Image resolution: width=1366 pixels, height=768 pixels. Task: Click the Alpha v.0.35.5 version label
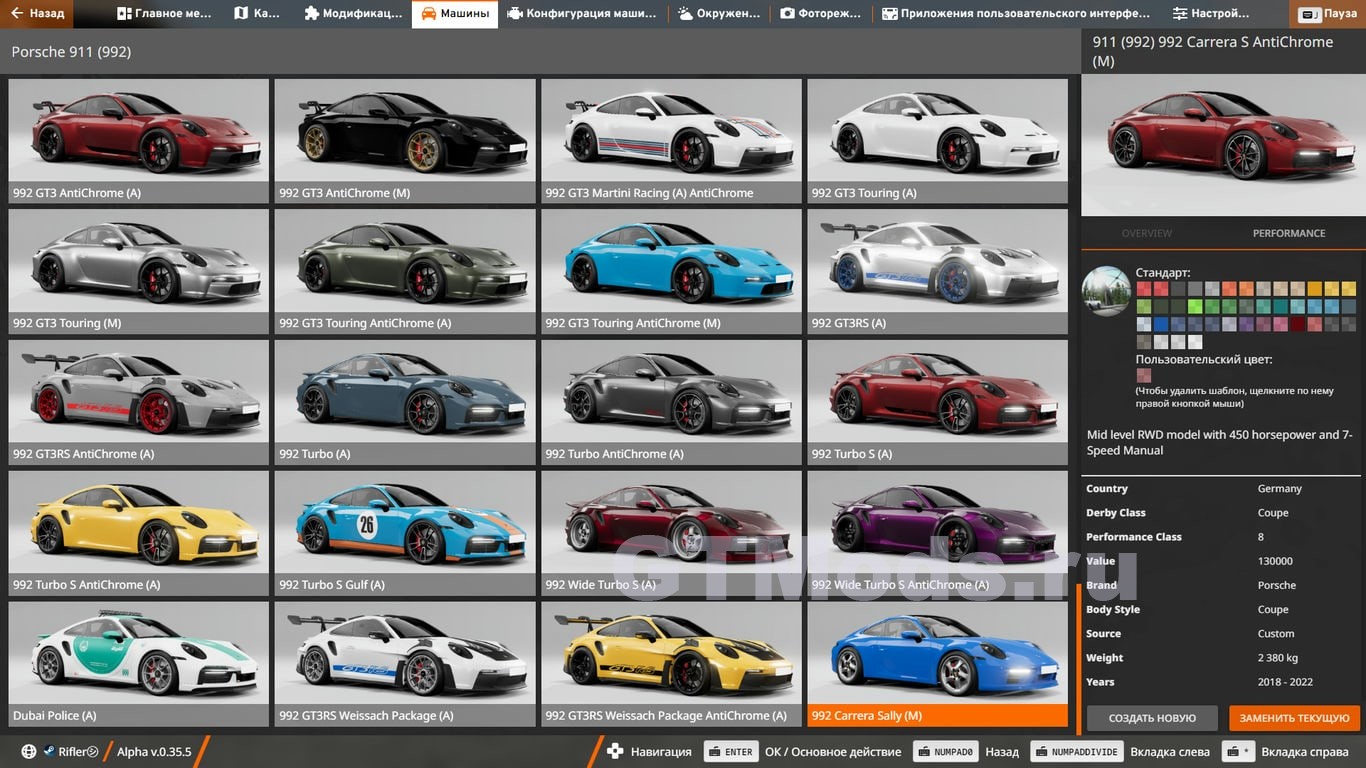(x=154, y=752)
